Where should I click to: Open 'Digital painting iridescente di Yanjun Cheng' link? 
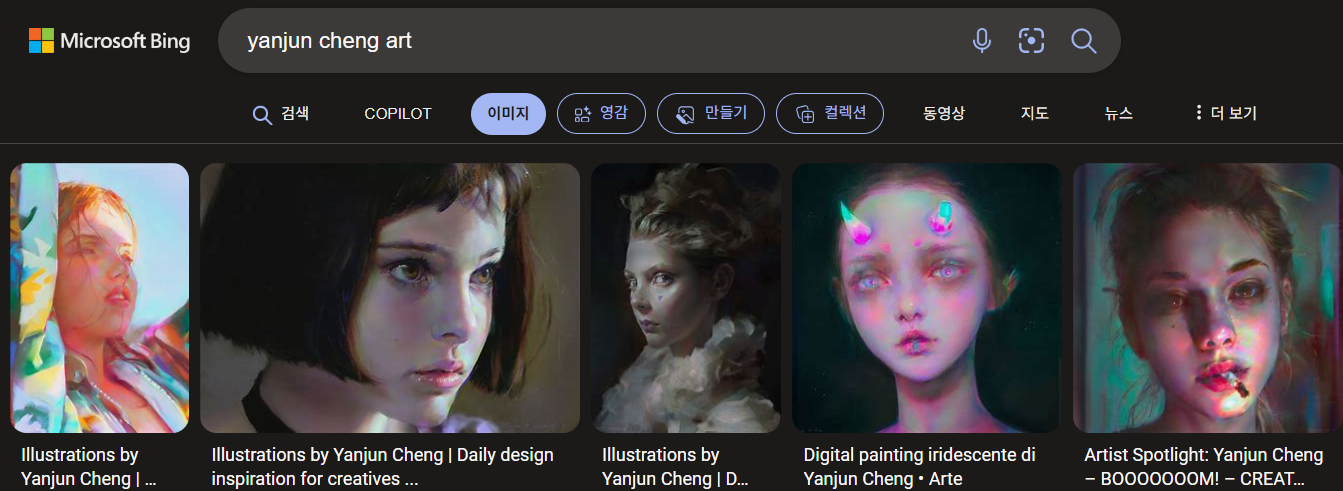919,467
